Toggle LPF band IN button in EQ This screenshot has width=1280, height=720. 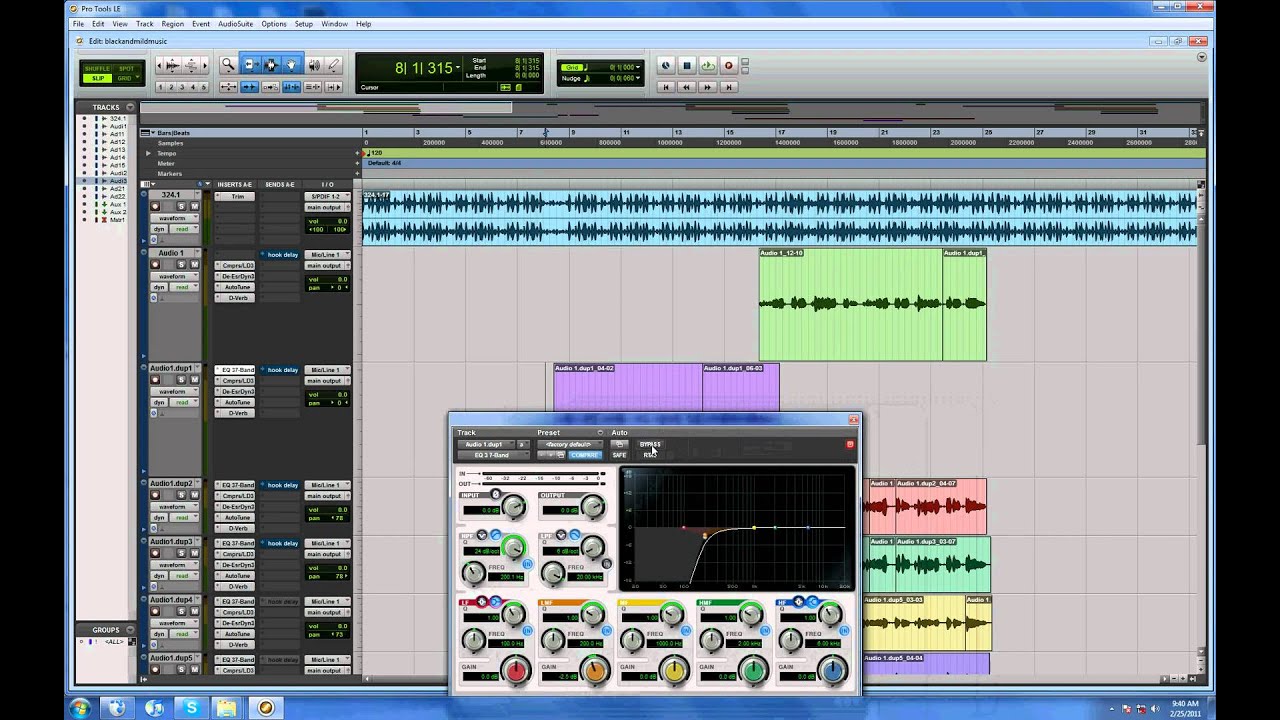606,564
